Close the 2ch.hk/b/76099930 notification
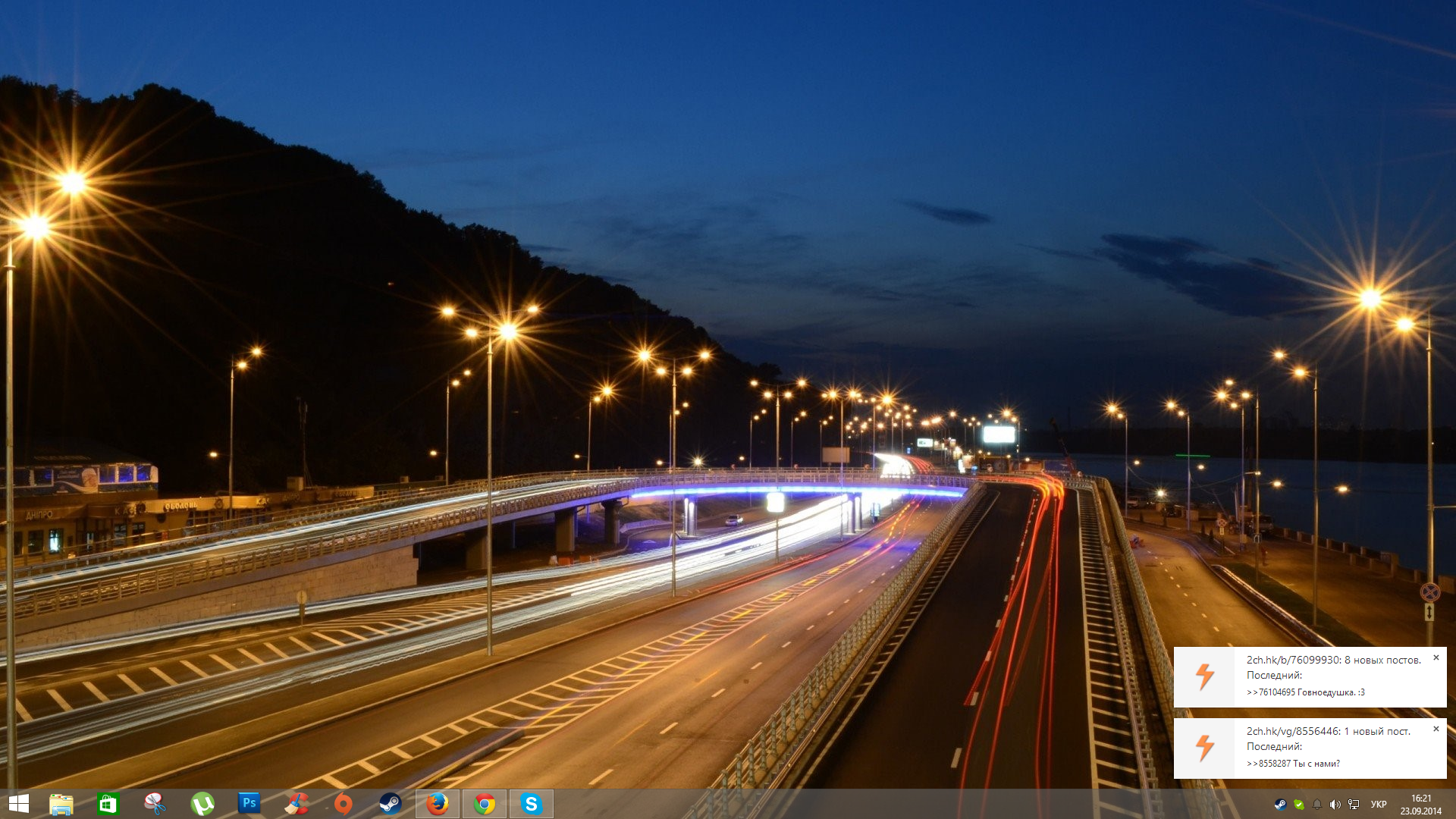Screen dimensions: 1456x819 coord(1436,658)
